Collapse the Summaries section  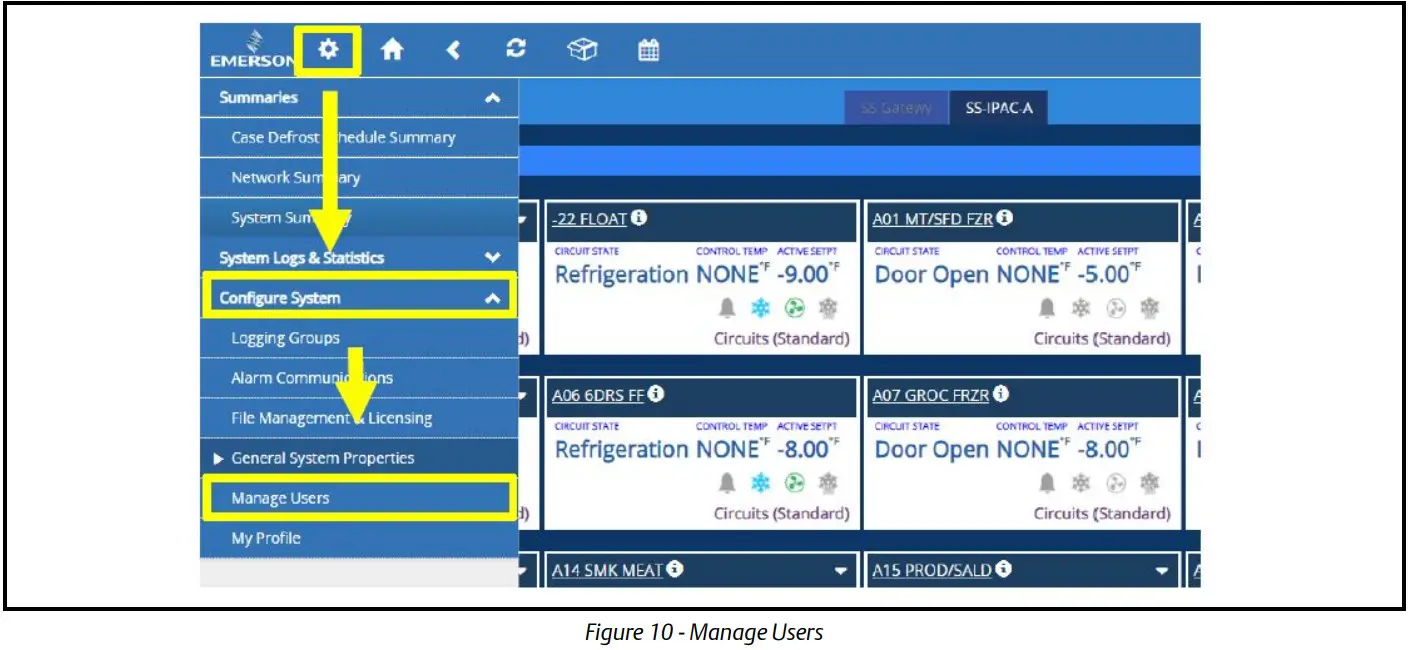click(491, 97)
